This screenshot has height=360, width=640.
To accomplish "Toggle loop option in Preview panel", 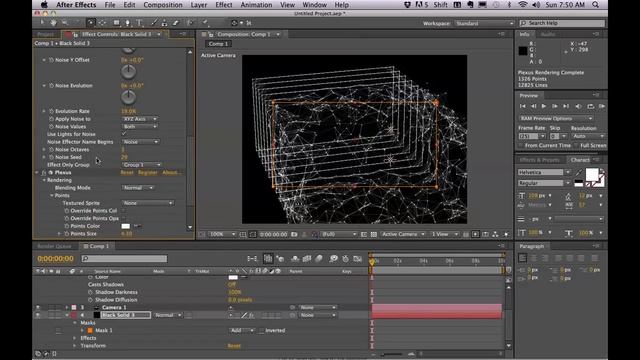I will coord(590,106).
